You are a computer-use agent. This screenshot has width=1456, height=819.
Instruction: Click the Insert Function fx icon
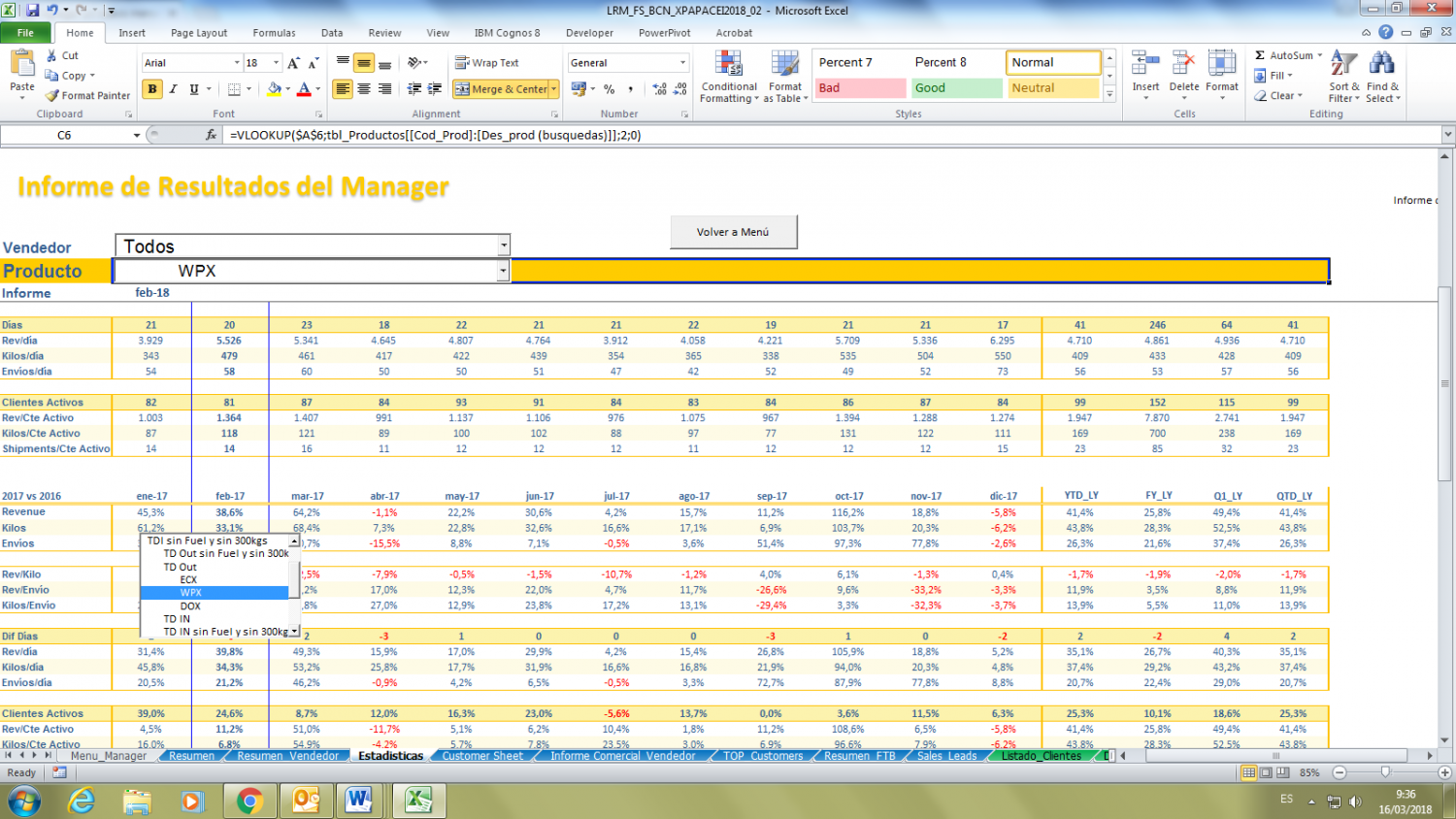click(x=212, y=135)
